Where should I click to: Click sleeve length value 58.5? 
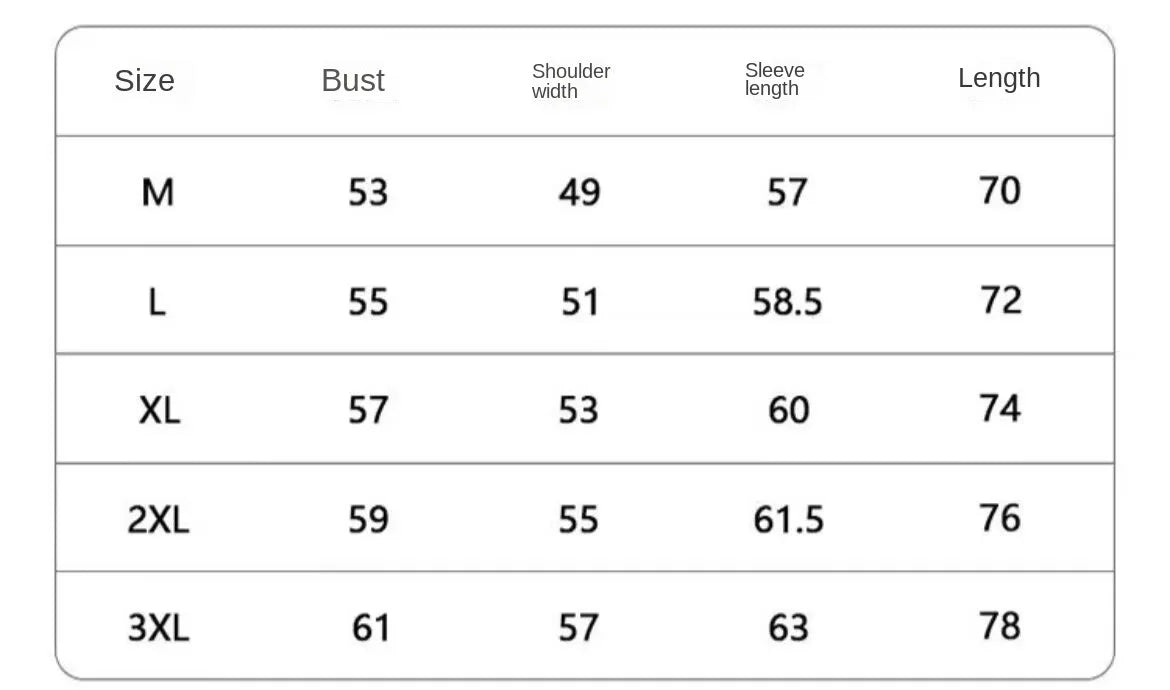(x=787, y=301)
